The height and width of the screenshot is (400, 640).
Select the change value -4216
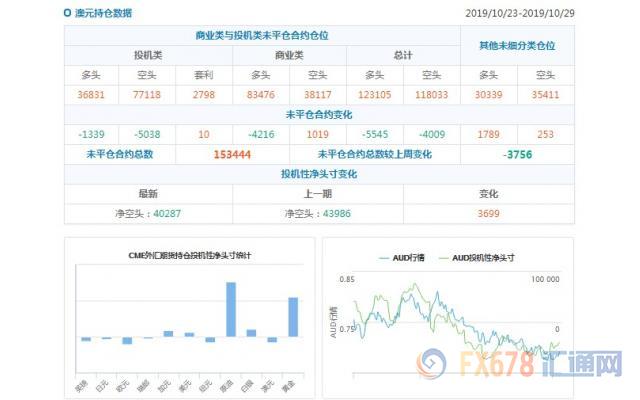(261, 134)
